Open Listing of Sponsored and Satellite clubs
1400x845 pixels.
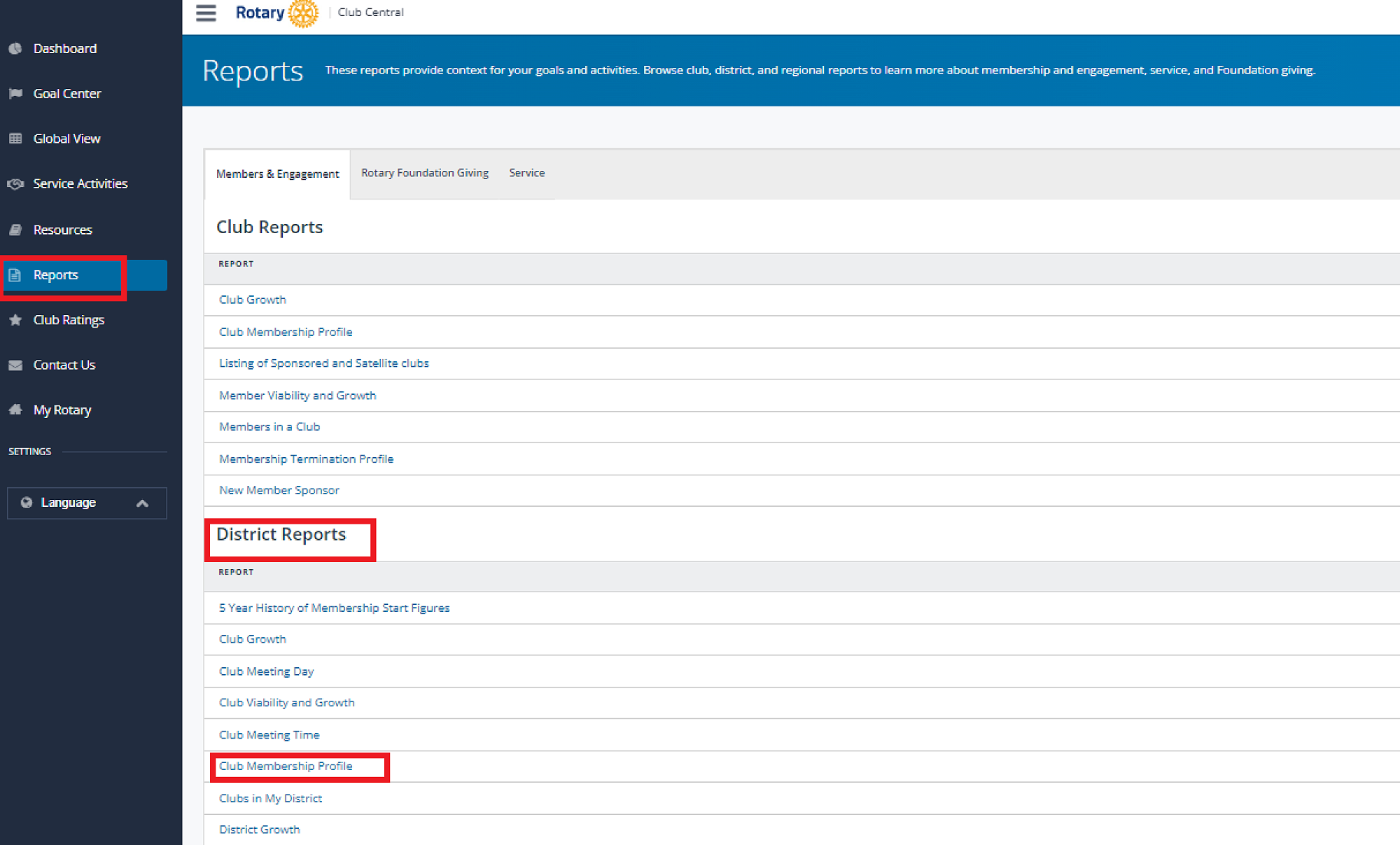point(323,363)
